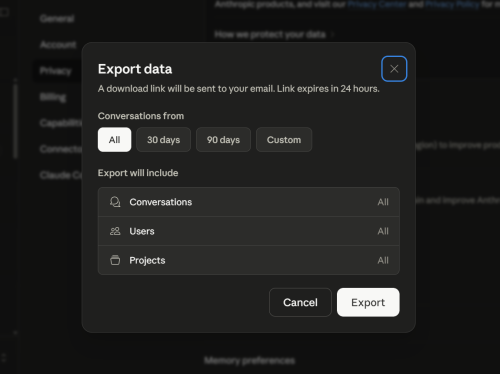The image size is (500, 374).
Task: Click the Export data dialog title
Action: (x=135, y=69)
